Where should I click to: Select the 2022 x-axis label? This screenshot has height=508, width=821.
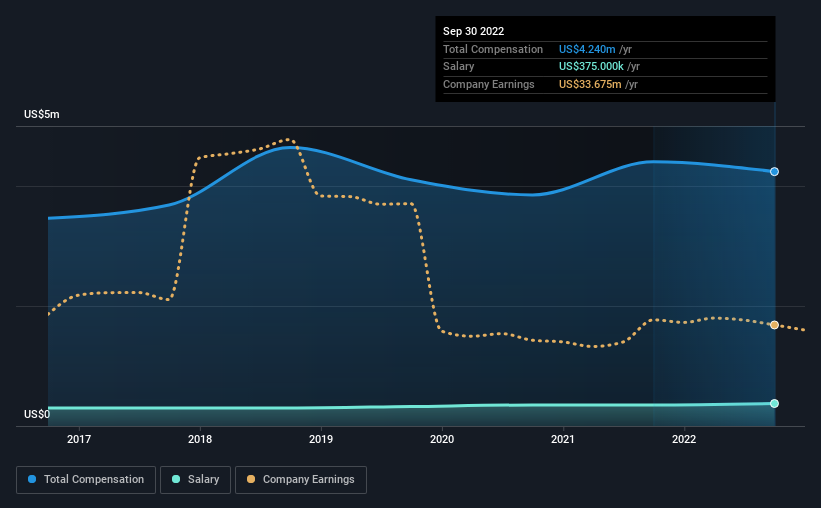(684, 439)
